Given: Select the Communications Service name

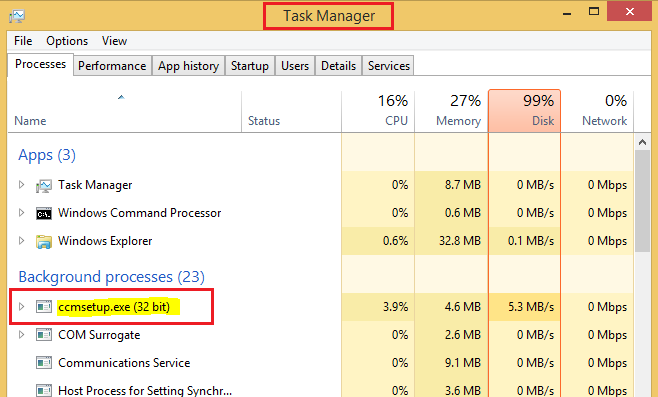Looking at the screenshot, I should click(124, 363).
